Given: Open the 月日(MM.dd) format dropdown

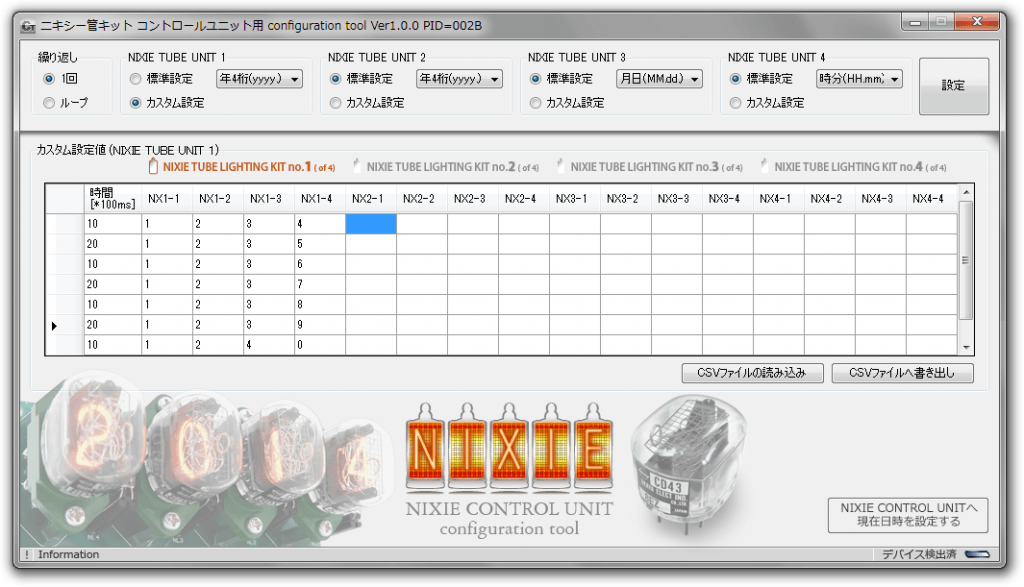Looking at the screenshot, I should pyautogui.click(x=657, y=78).
